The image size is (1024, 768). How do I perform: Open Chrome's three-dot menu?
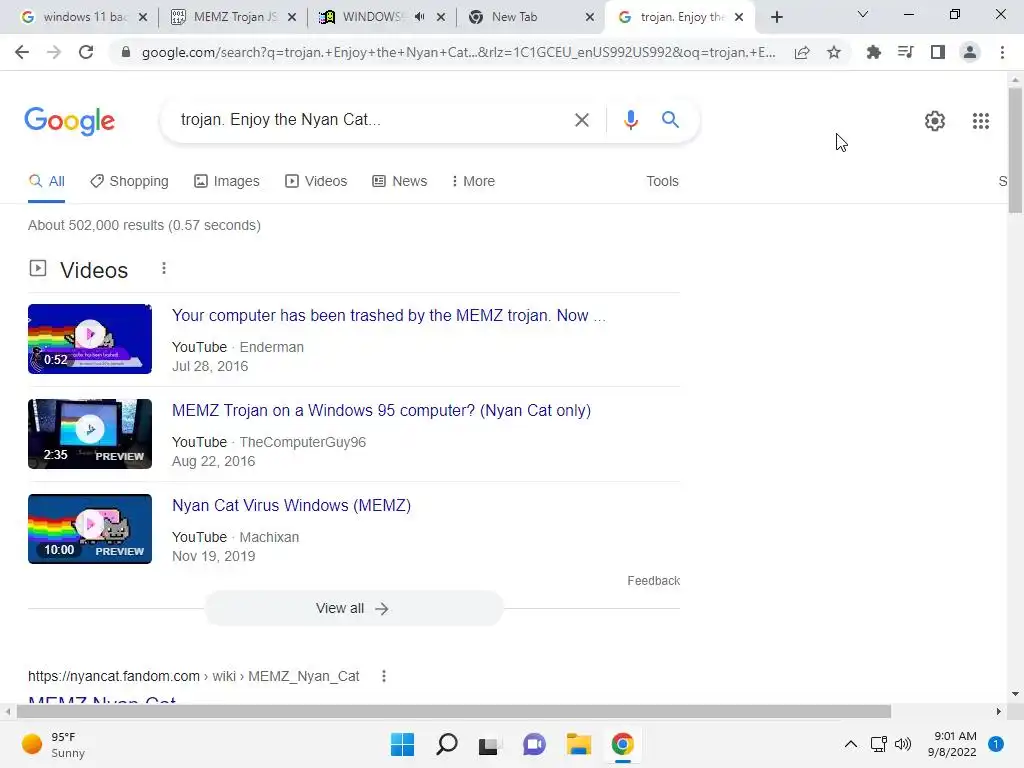[x=1002, y=52]
